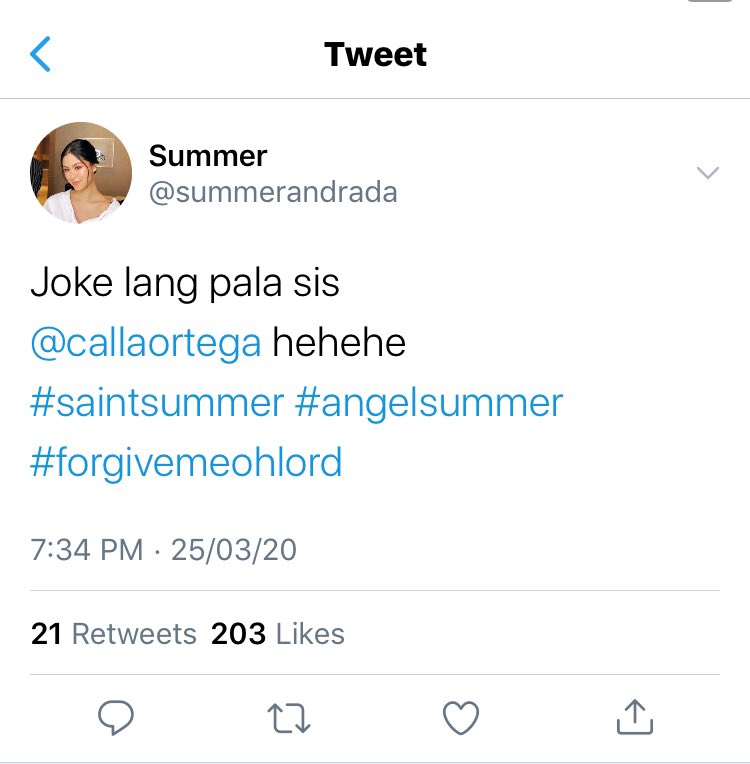View the list of 21 Retweets
The image size is (750, 764).
pos(114,634)
